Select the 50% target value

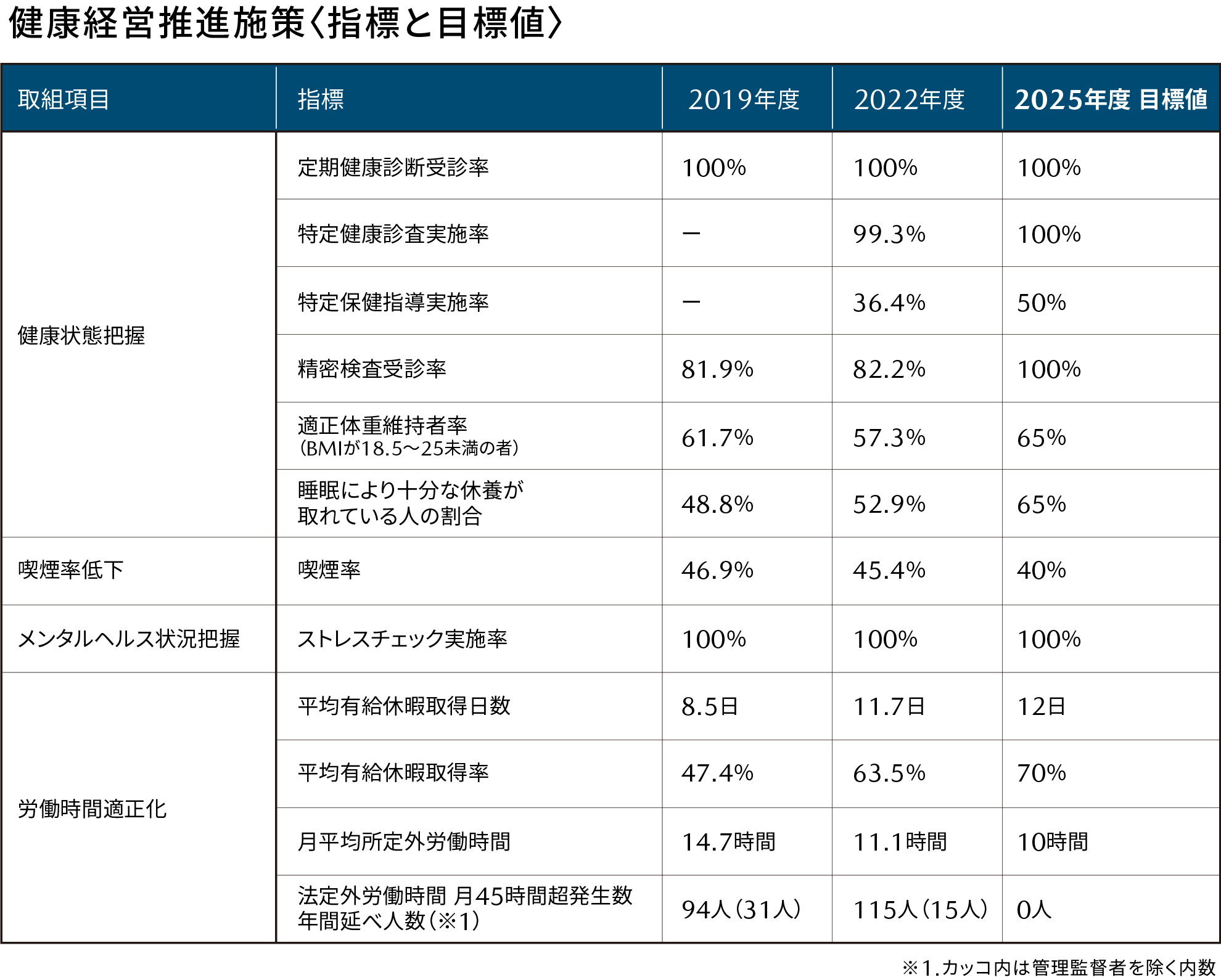(x=1042, y=303)
